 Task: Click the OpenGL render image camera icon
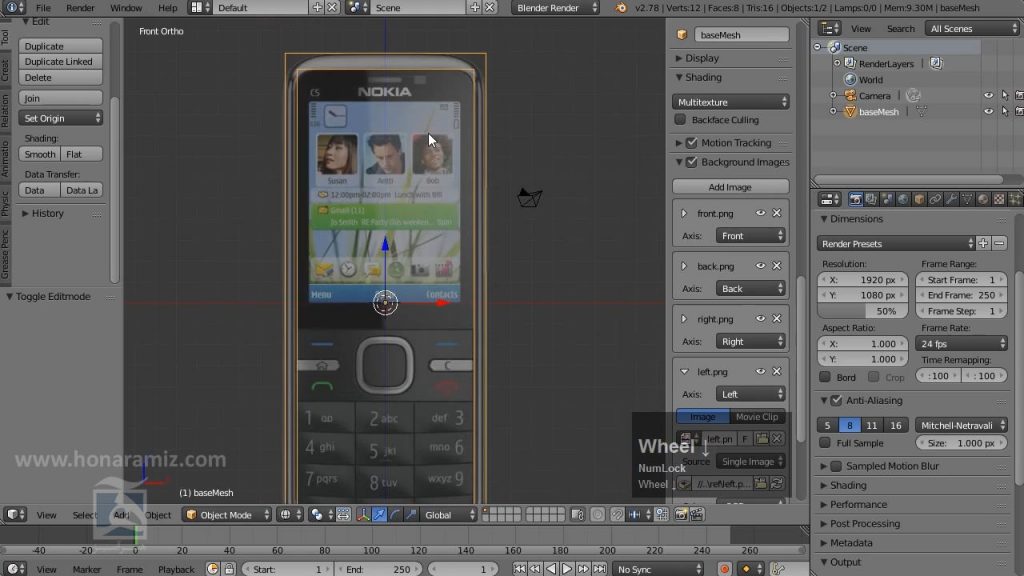click(x=680, y=515)
